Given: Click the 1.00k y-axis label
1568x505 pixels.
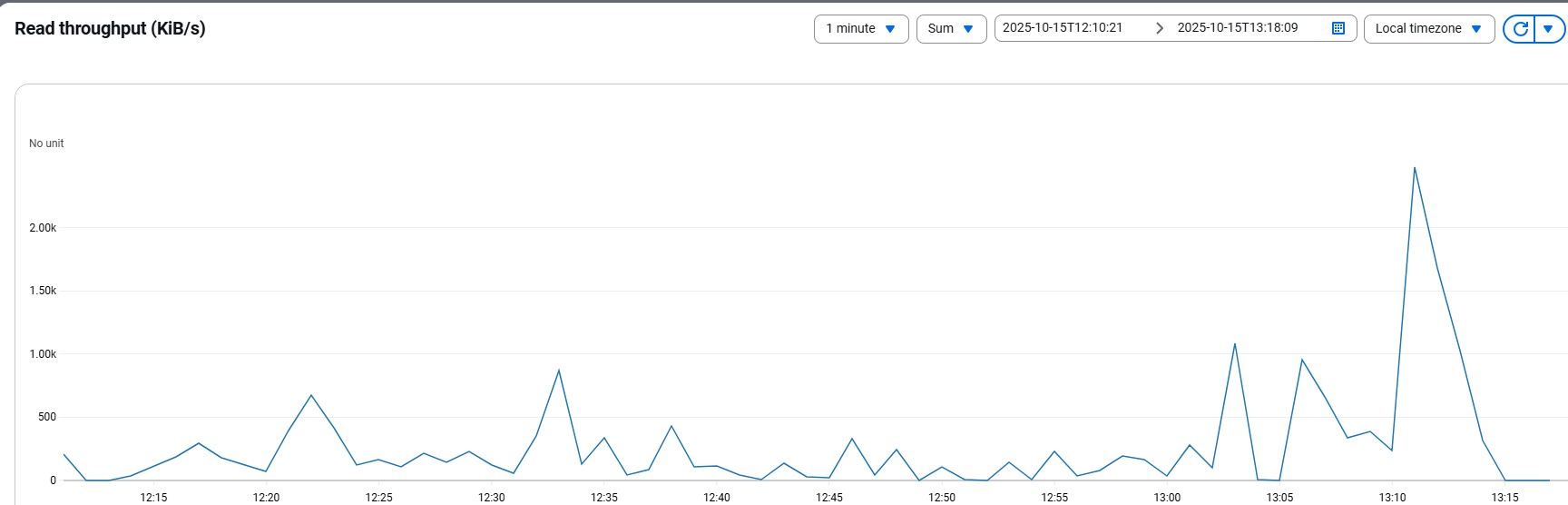Looking at the screenshot, I should coord(43,354).
